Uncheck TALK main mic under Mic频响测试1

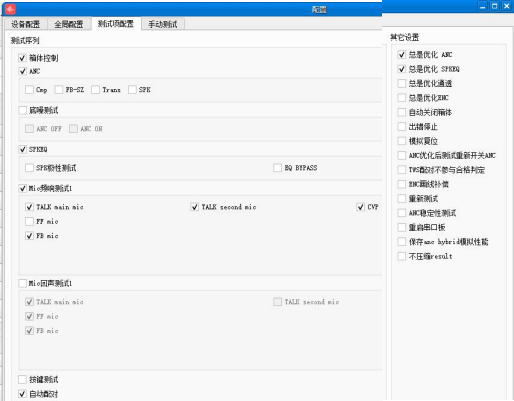click(x=29, y=207)
